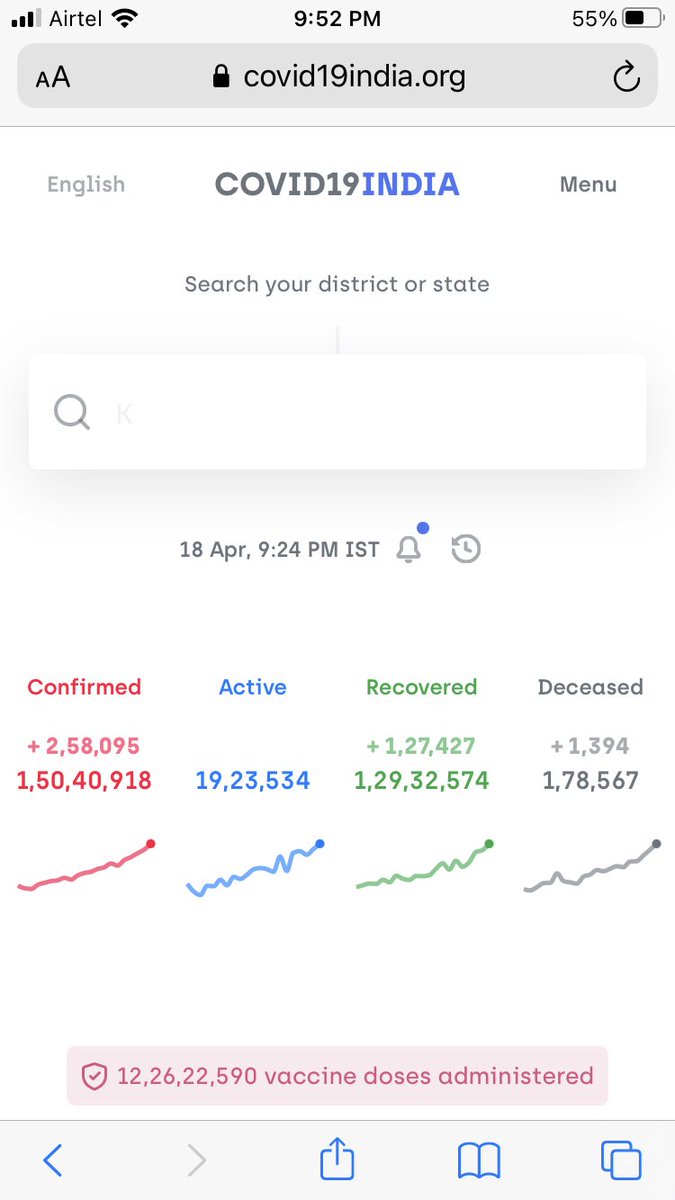Select the Deceased statistics card
The image size is (675, 1200).
click(x=590, y=785)
